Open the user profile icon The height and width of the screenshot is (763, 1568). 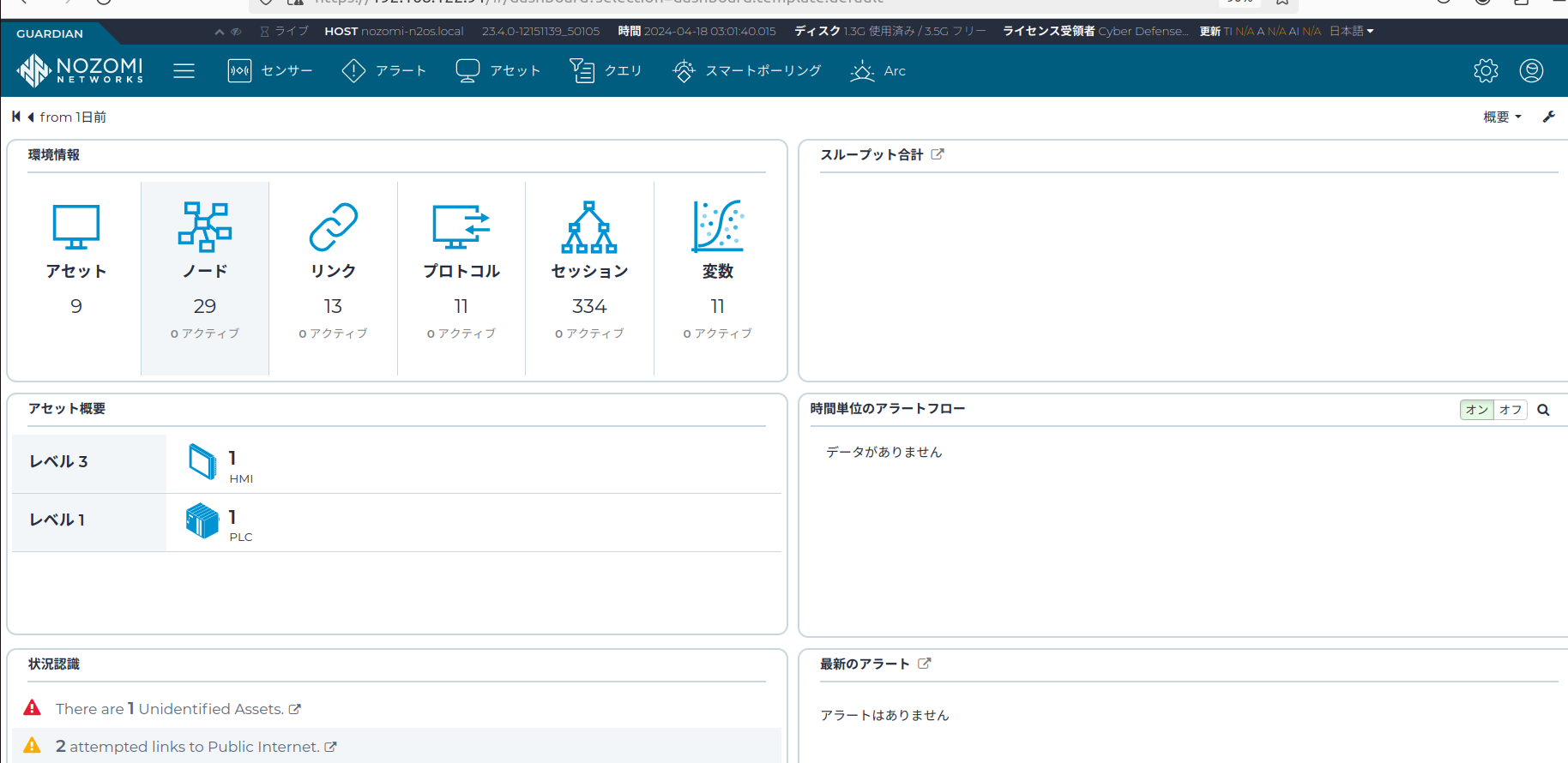1531,70
